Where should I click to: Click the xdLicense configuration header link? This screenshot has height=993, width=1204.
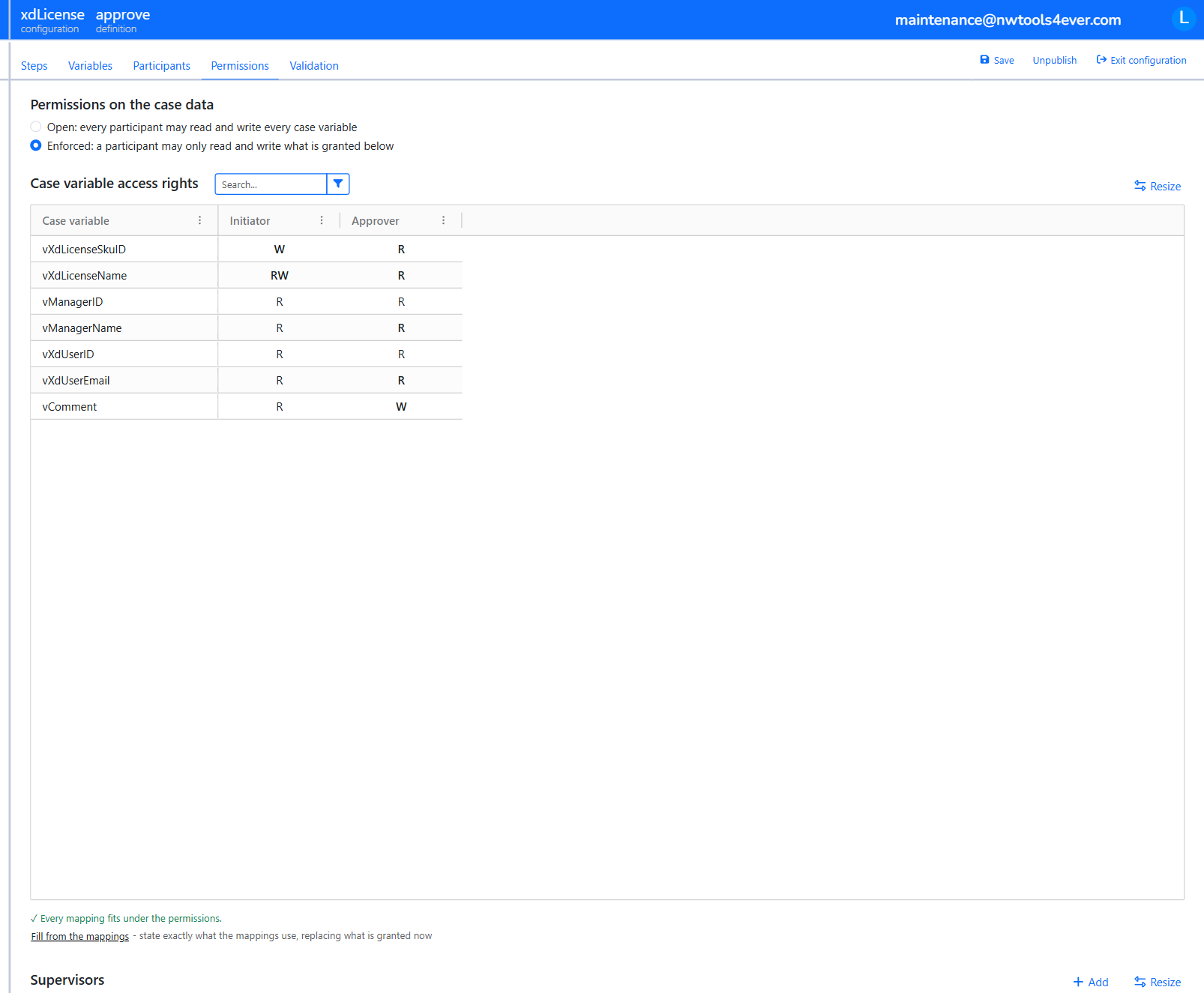click(x=52, y=20)
